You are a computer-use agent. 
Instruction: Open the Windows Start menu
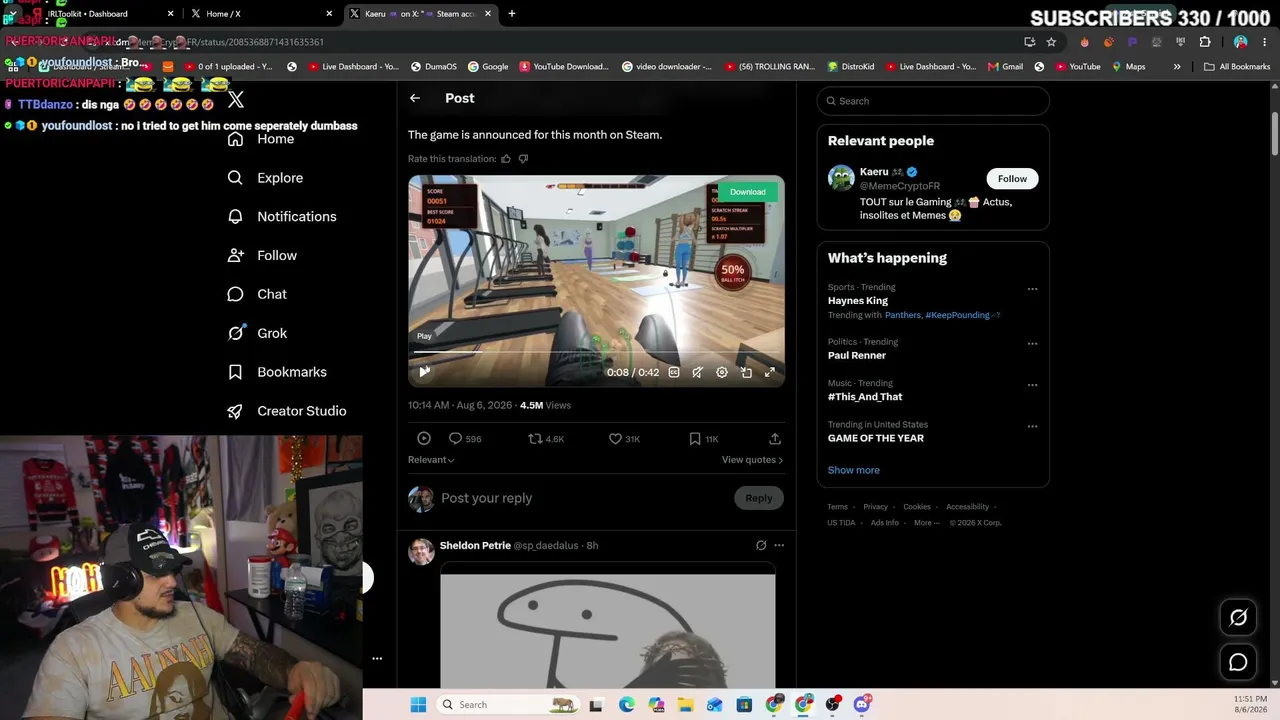418,705
